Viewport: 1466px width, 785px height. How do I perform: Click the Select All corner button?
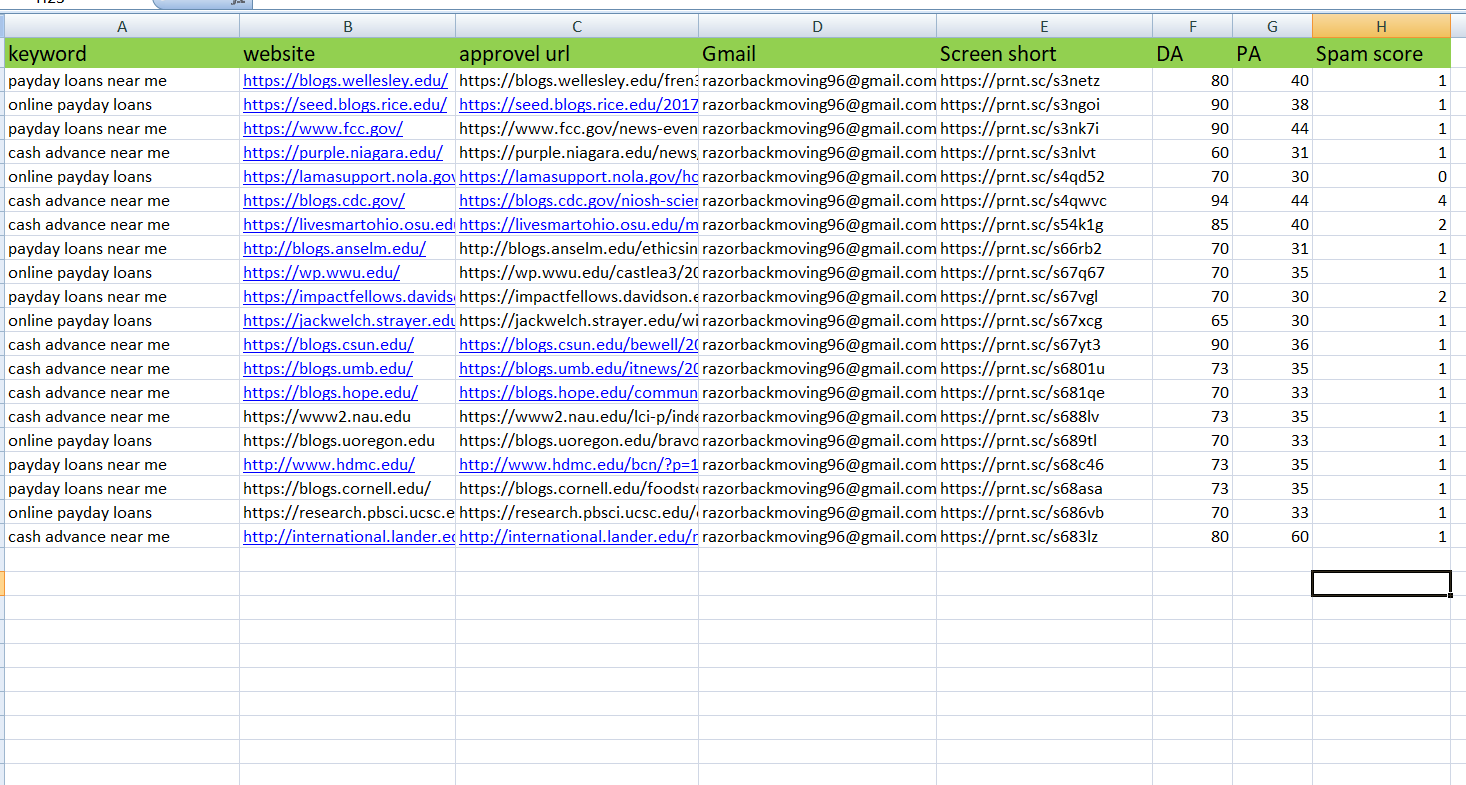coord(6,25)
